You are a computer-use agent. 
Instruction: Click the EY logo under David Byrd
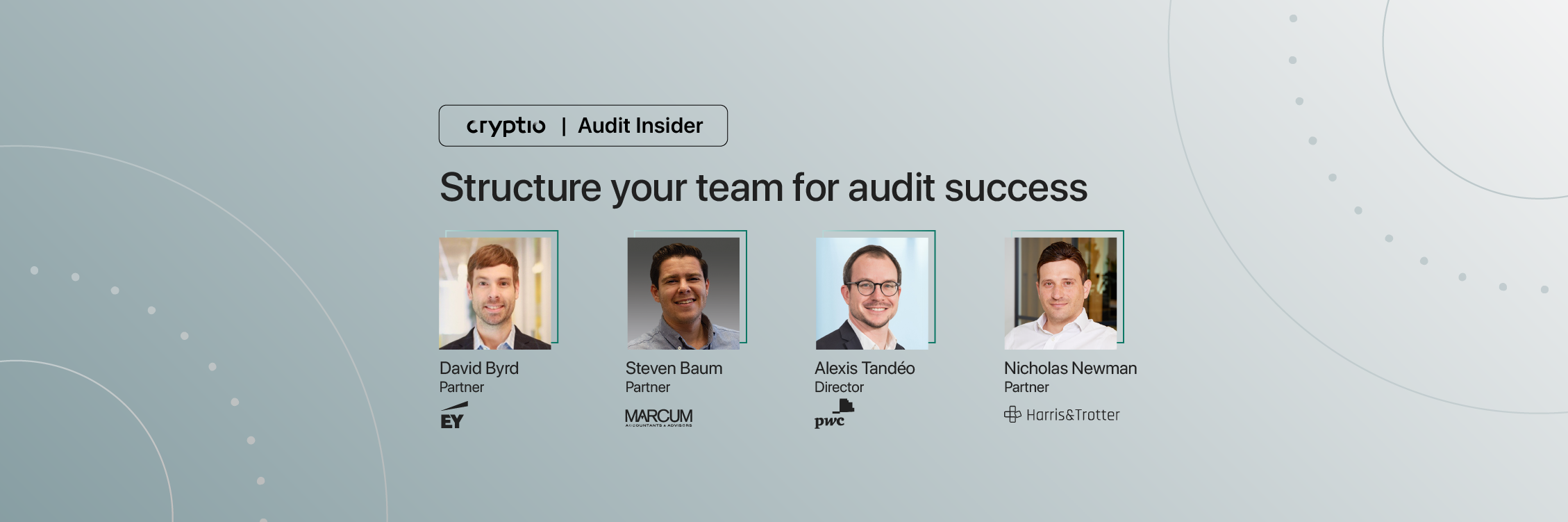453,415
